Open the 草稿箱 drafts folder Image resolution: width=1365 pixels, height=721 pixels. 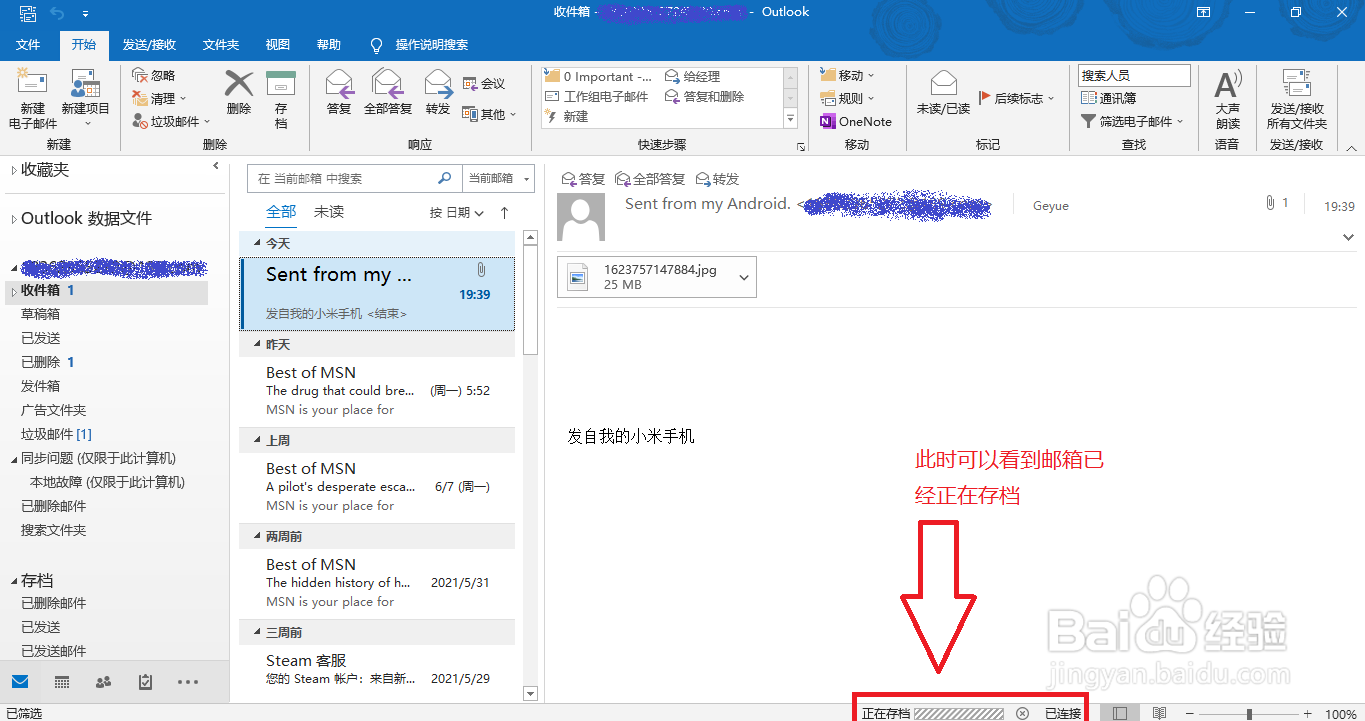pyautogui.click(x=41, y=315)
